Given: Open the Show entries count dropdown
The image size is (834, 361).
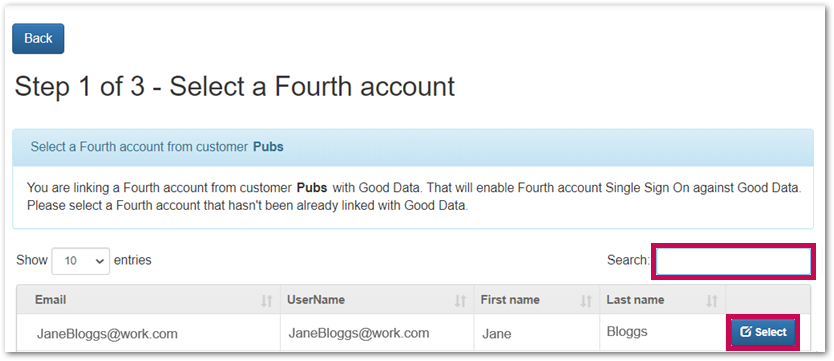Looking at the screenshot, I should 81,261.
